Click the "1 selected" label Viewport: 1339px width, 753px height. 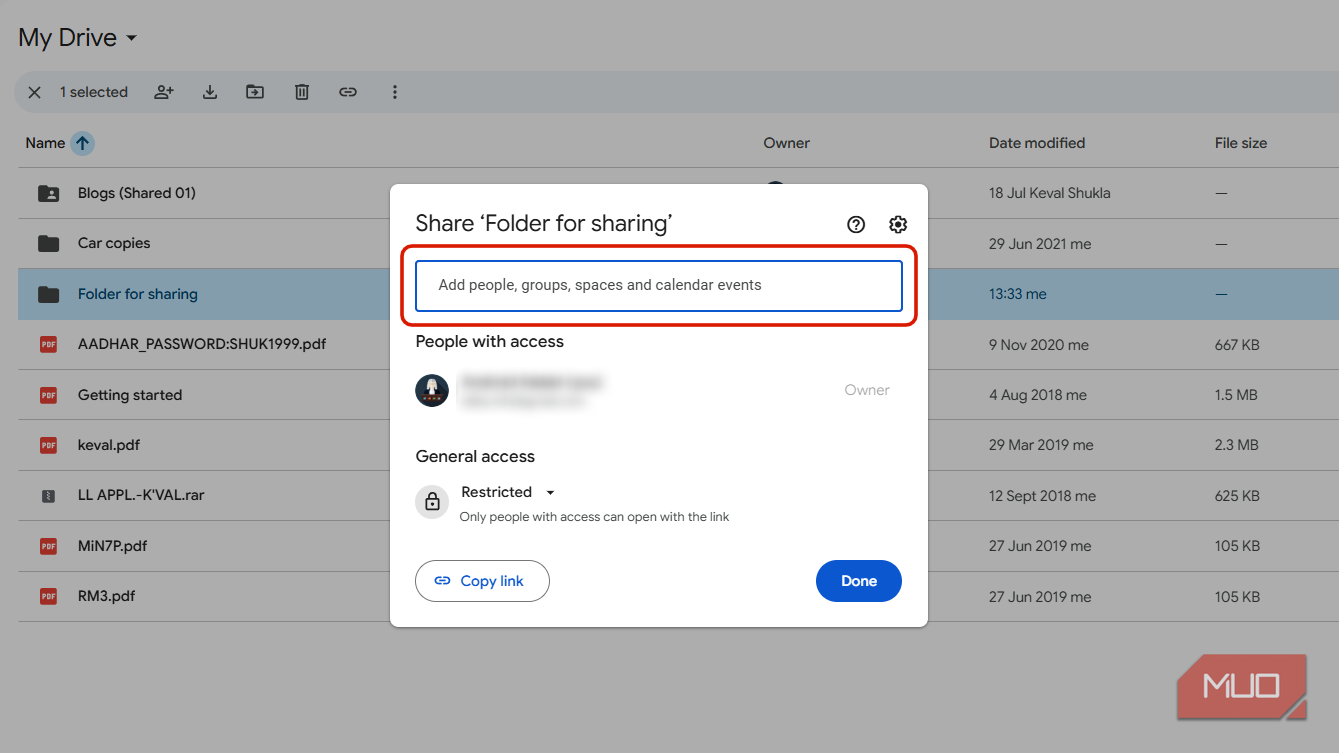coord(94,92)
